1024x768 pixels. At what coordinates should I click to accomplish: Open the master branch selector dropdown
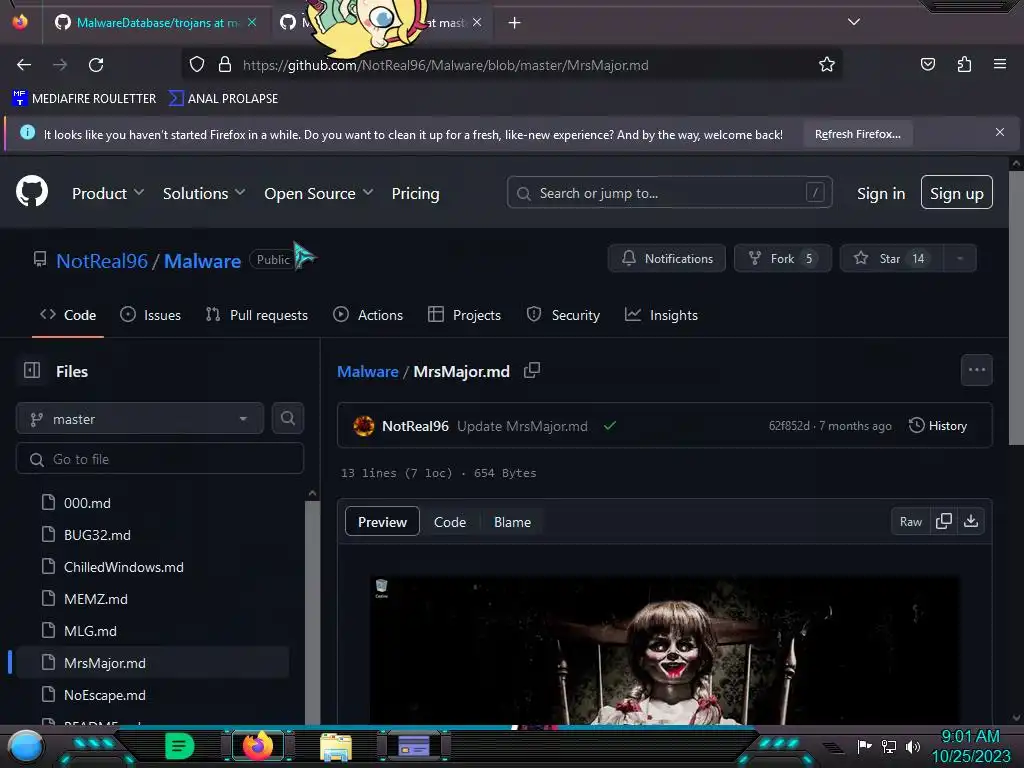tap(140, 419)
